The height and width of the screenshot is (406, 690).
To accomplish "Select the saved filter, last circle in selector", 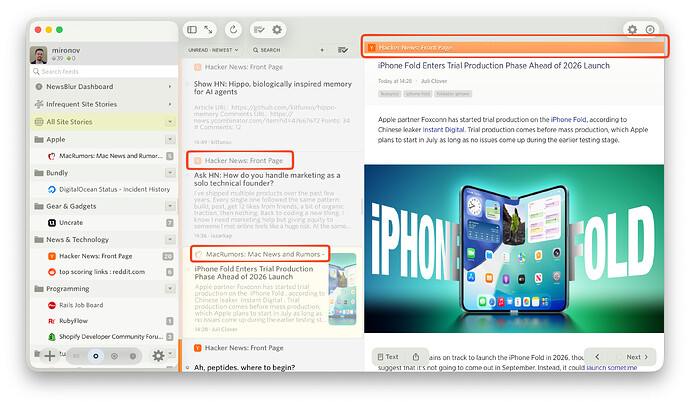I will coord(133,356).
